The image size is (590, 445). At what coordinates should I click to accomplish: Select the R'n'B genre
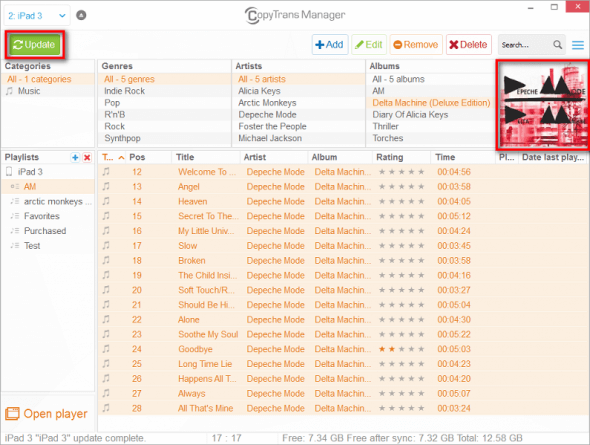point(164,115)
